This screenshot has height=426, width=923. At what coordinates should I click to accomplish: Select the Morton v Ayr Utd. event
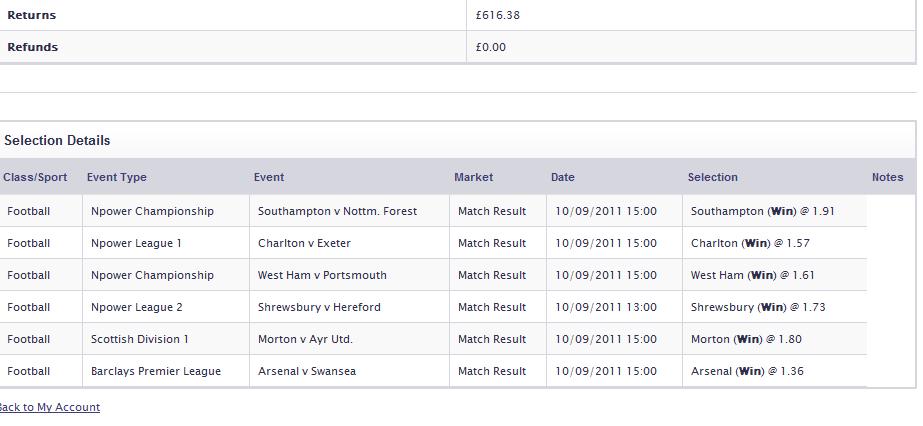[x=305, y=339]
